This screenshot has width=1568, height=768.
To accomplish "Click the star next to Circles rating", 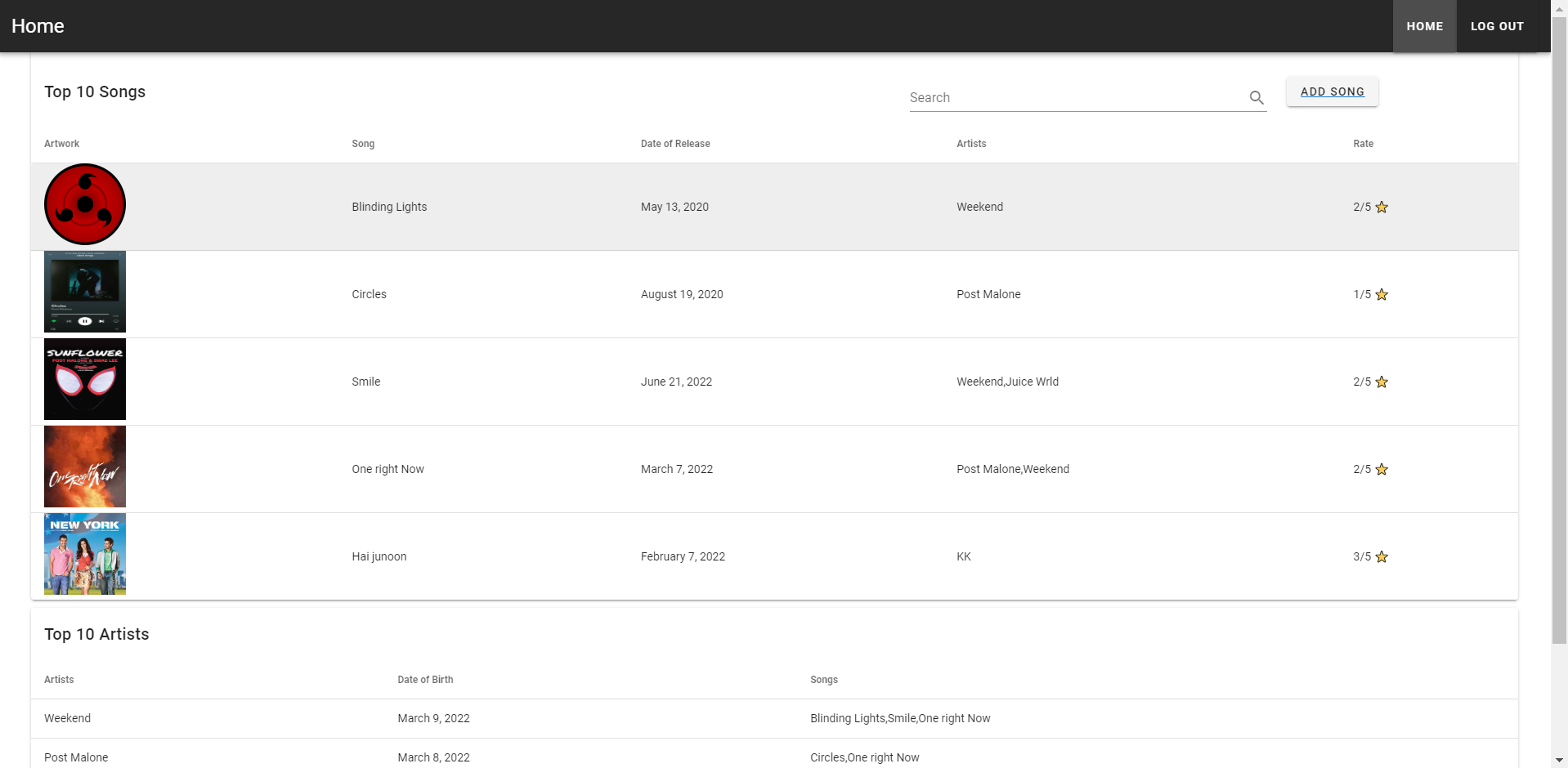I will 1382,294.
